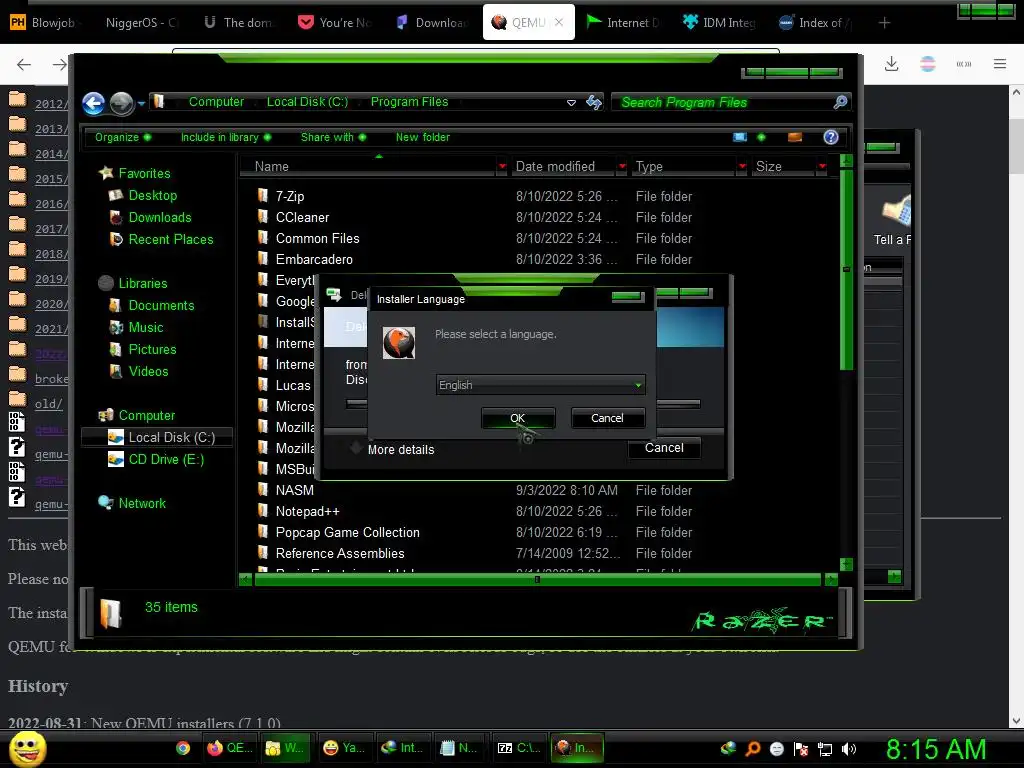Open the Size column filter dropdown
The width and height of the screenshot is (1024, 768).
[x=822, y=167]
